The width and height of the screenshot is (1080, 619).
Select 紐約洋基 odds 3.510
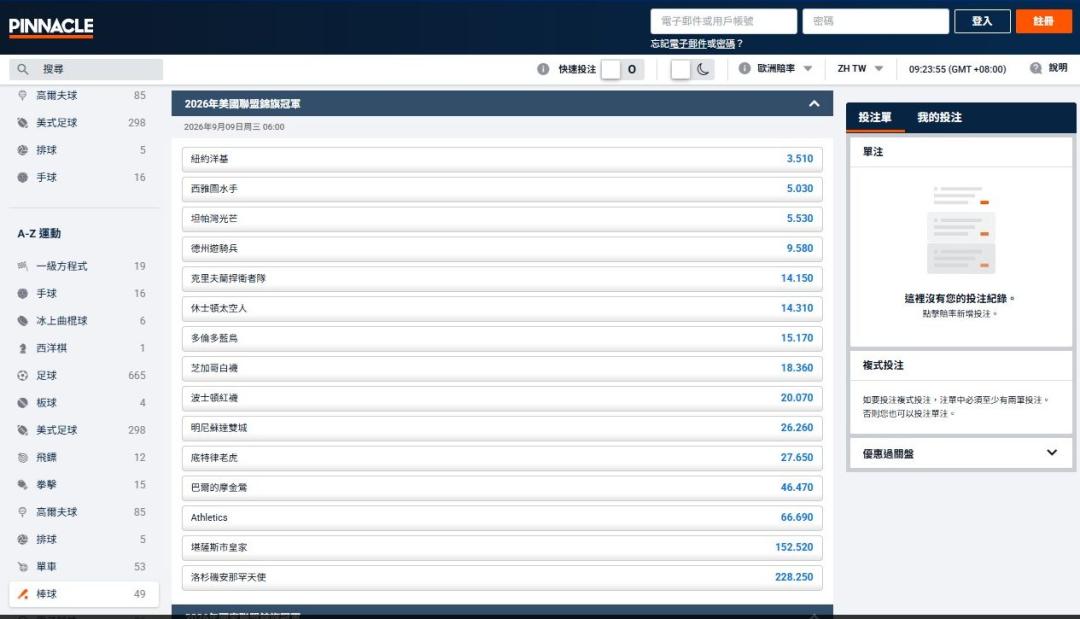[x=502, y=158]
